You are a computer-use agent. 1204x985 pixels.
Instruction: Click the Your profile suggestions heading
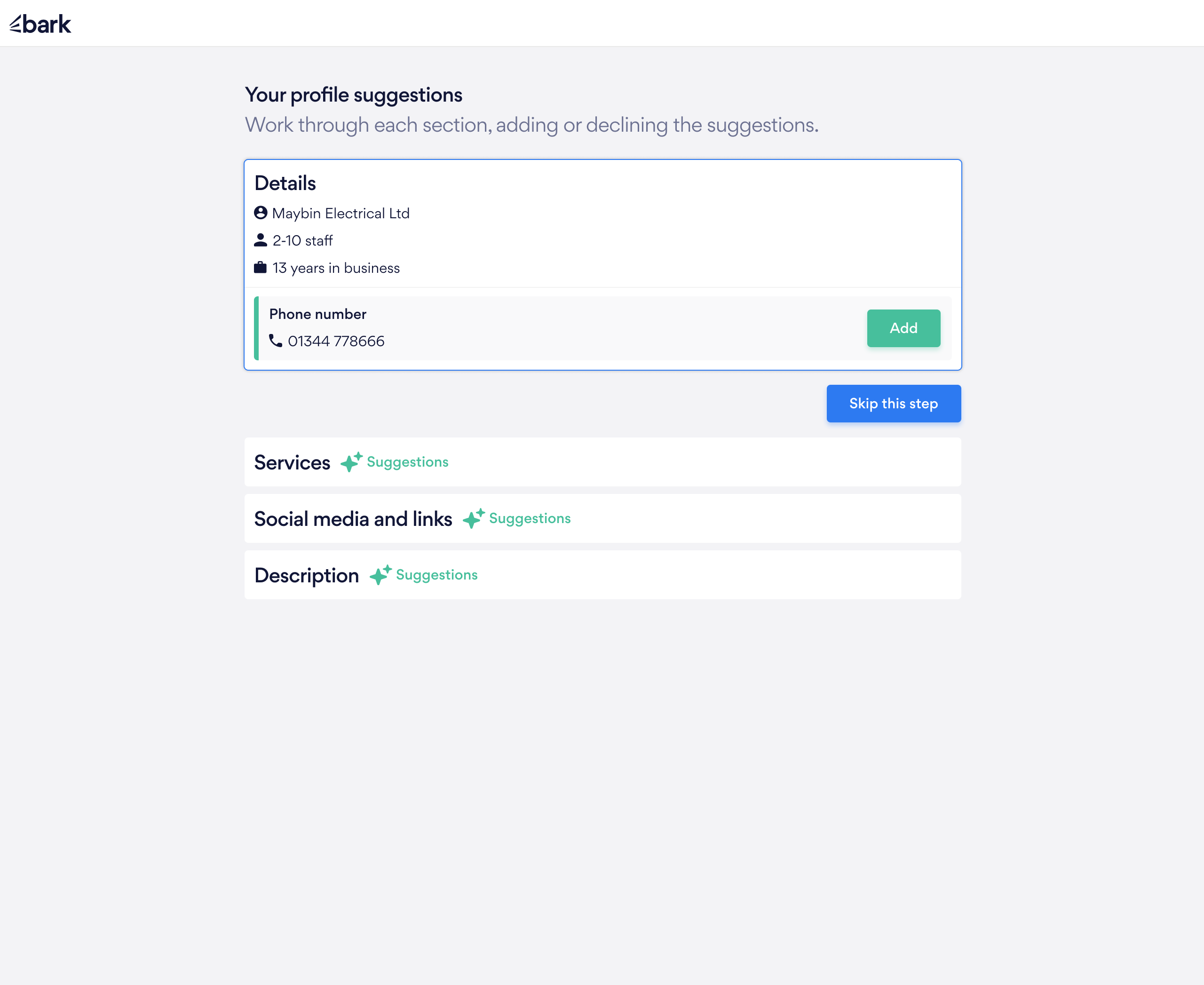[x=354, y=94]
